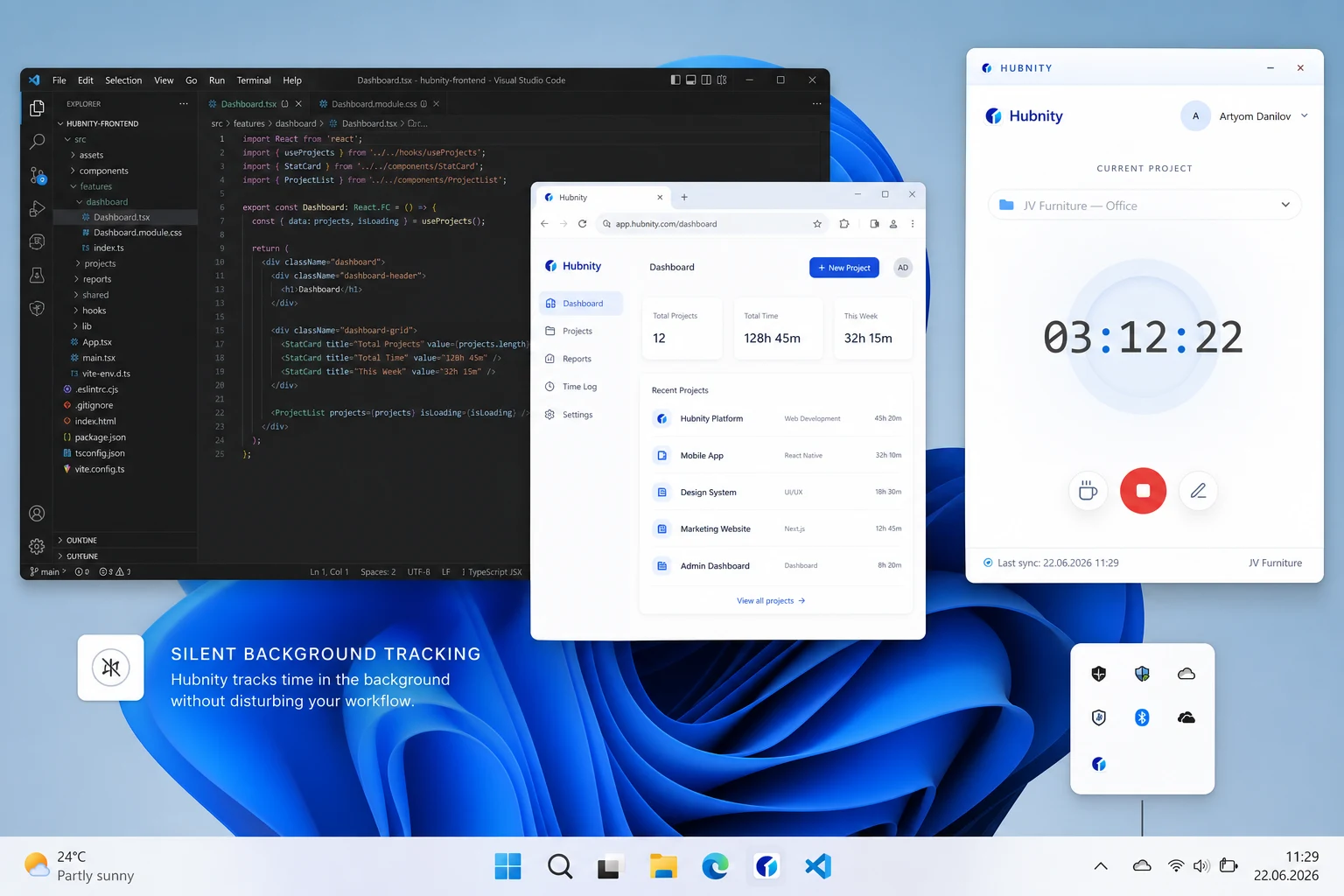1344x896 pixels.
Task: Click the Design System project row
Action: coord(777,493)
